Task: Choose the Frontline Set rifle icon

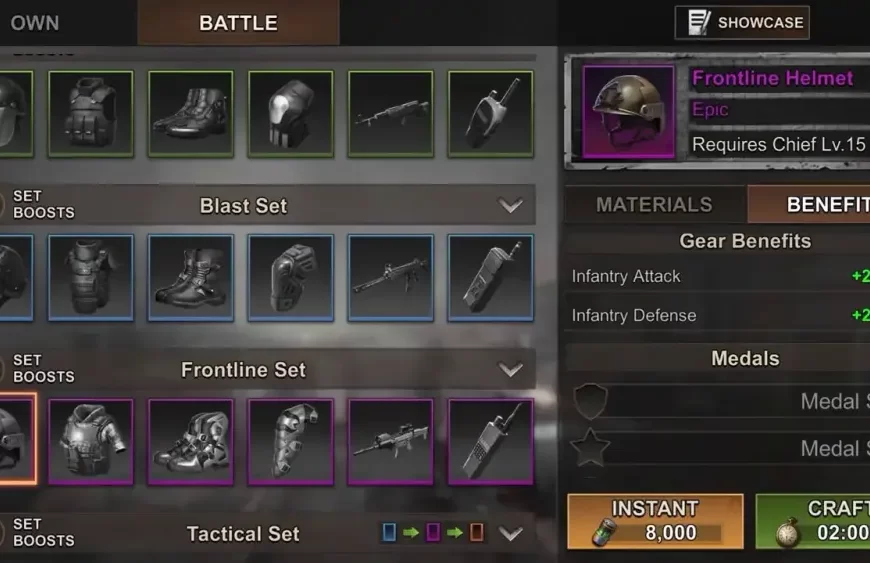Action: [x=391, y=442]
